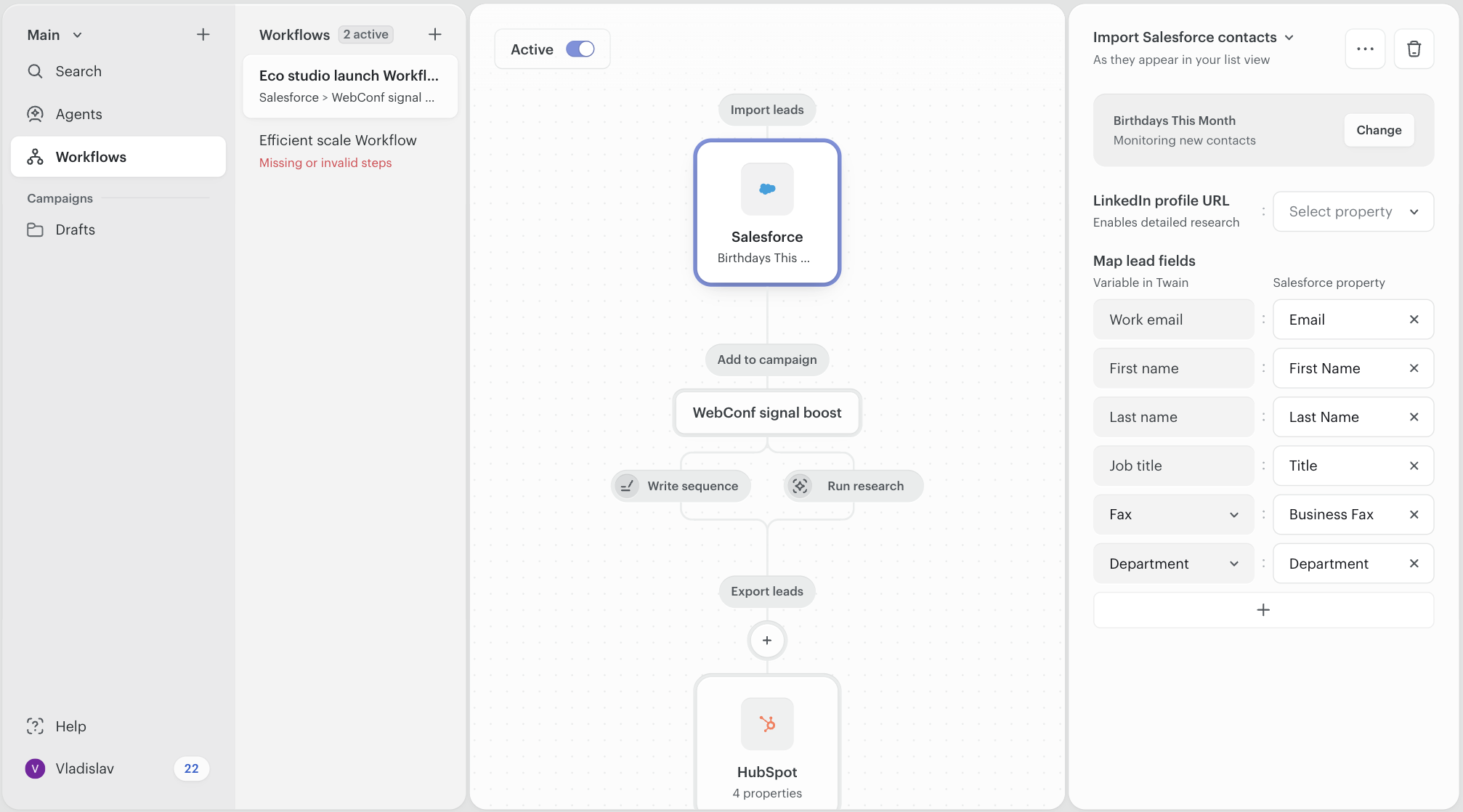Image resolution: width=1463 pixels, height=812 pixels.
Task: Open Search in the sidebar
Action: pyautogui.click(x=118, y=71)
